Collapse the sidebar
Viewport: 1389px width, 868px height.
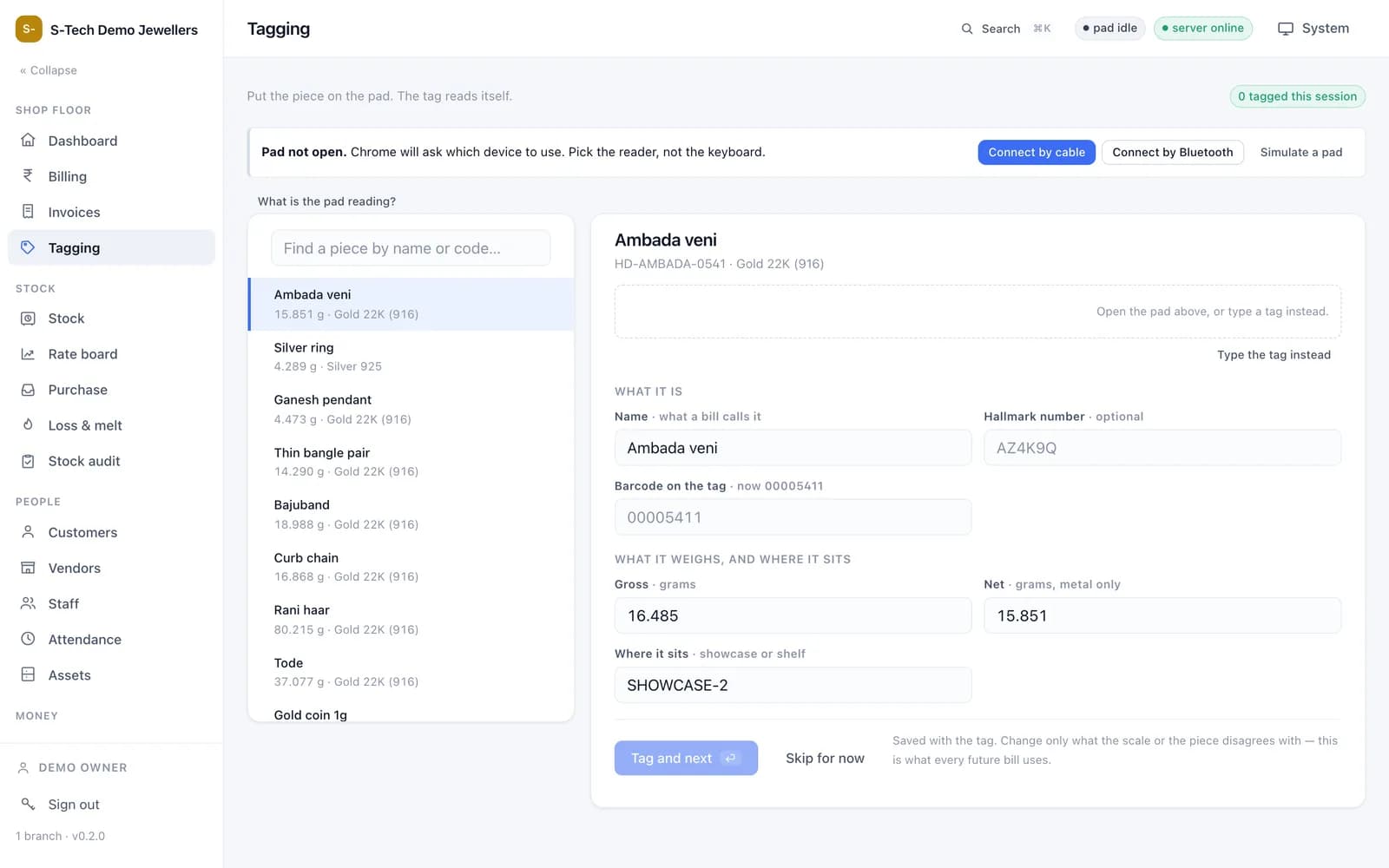49,70
